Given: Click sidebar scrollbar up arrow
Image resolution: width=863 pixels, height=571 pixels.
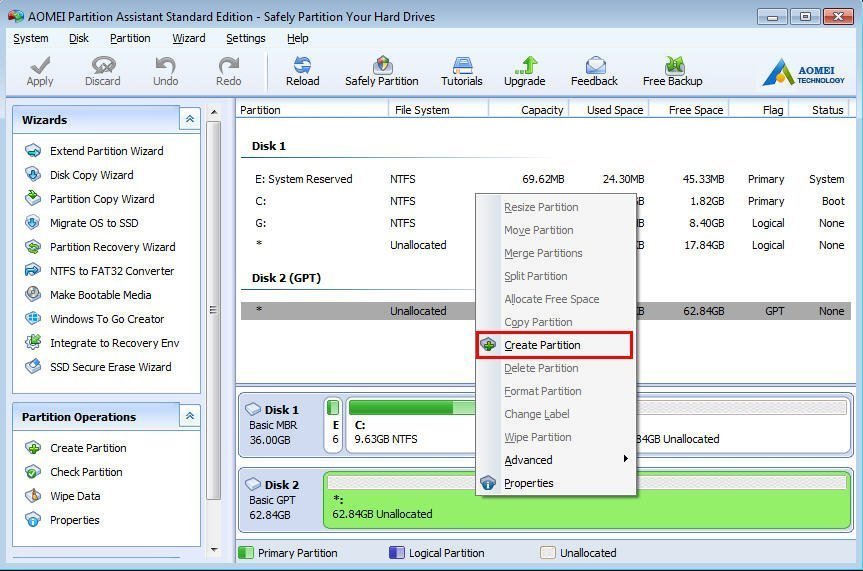Looking at the screenshot, I should pyautogui.click(x=214, y=112).
